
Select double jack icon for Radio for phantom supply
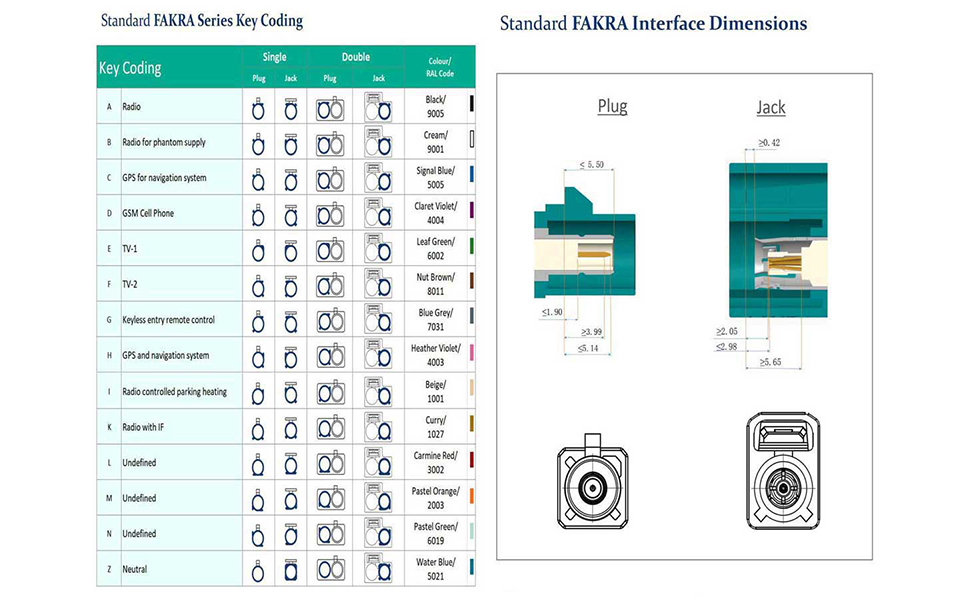click(x=378, y=142)
